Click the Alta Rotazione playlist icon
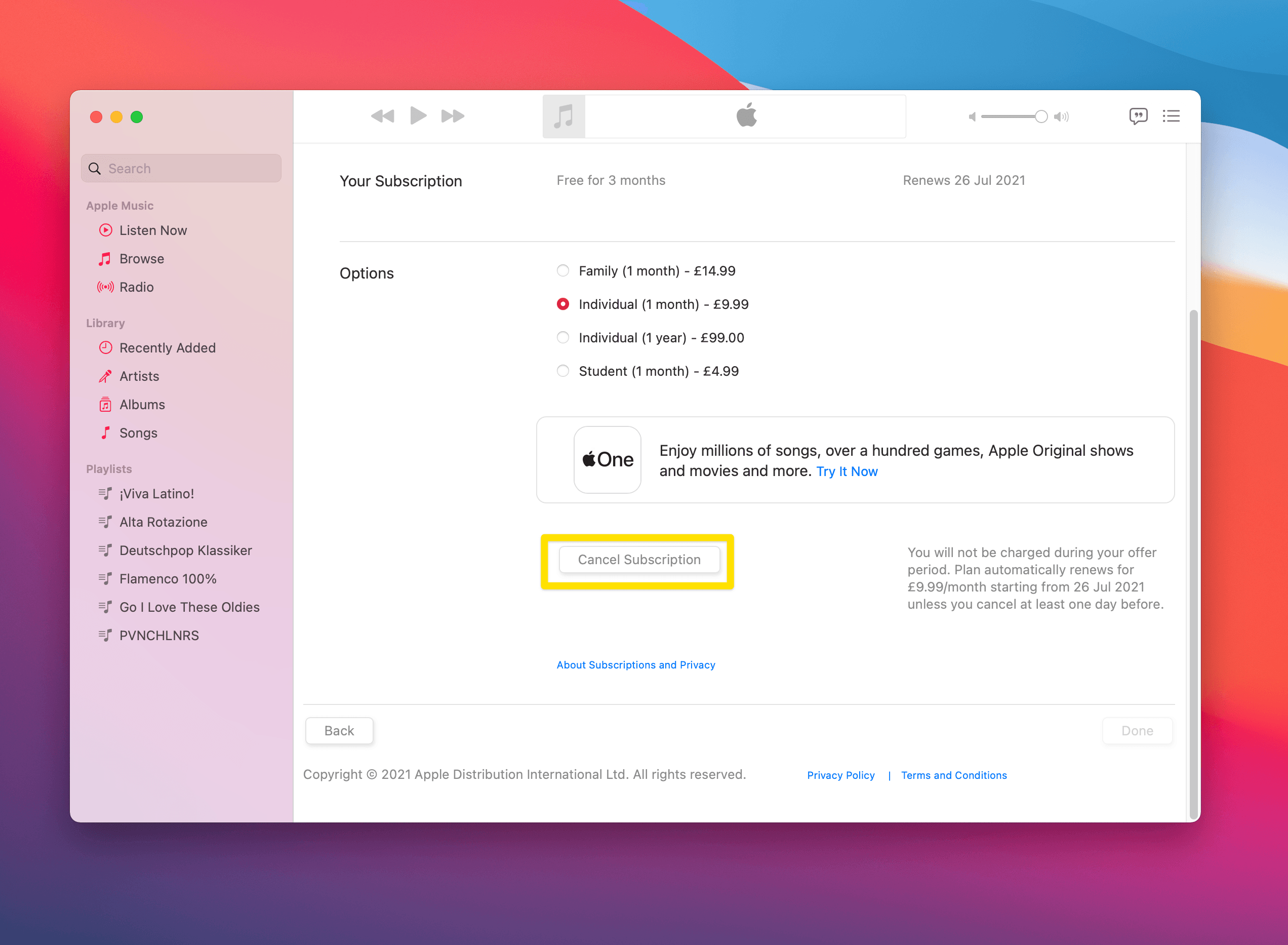This screenshot has width=1288, height=945. tap(105, 522)
